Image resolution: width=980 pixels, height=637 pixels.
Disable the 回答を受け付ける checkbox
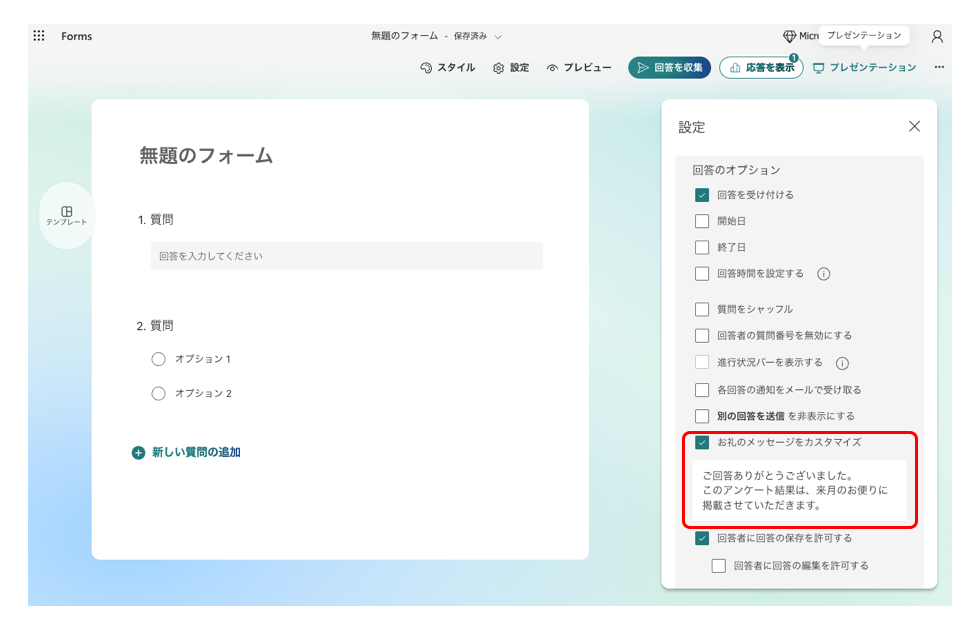pos(701,195)
